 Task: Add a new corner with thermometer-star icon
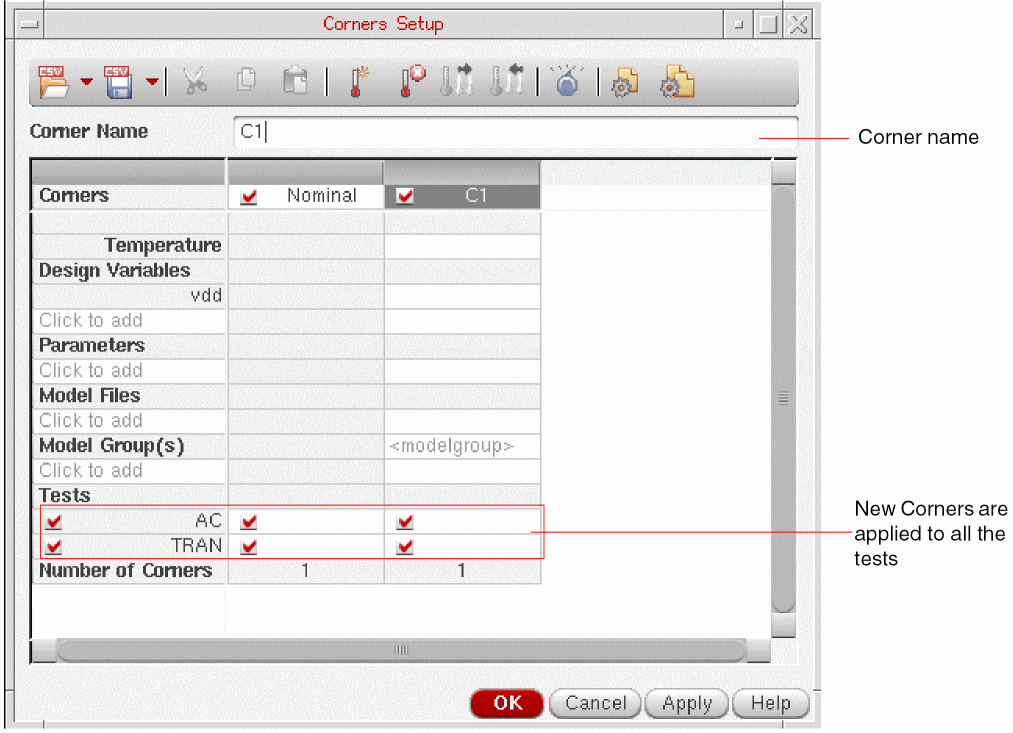[x=359, y=81]
